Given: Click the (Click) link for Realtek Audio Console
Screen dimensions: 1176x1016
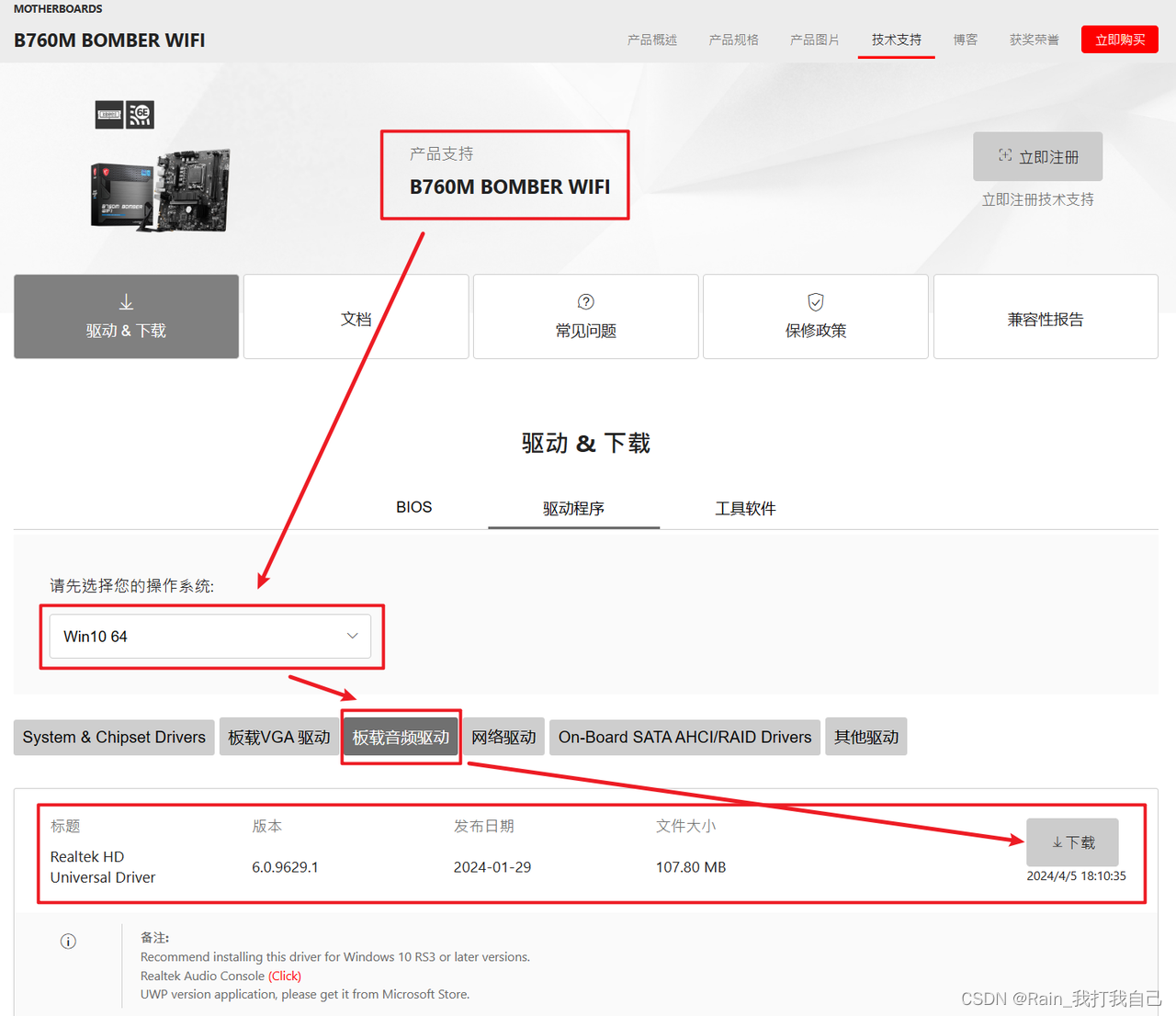Looking at the screenshot, I should pyautogui.click(x=285, y=976).
